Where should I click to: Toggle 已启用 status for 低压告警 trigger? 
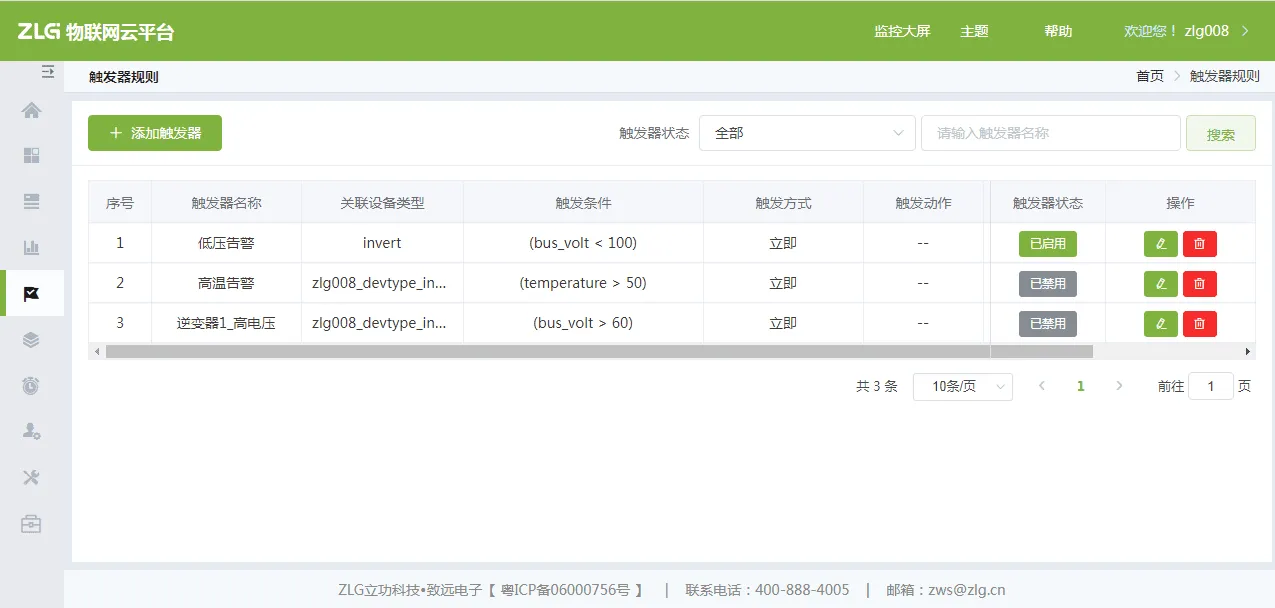point(1047,243)
